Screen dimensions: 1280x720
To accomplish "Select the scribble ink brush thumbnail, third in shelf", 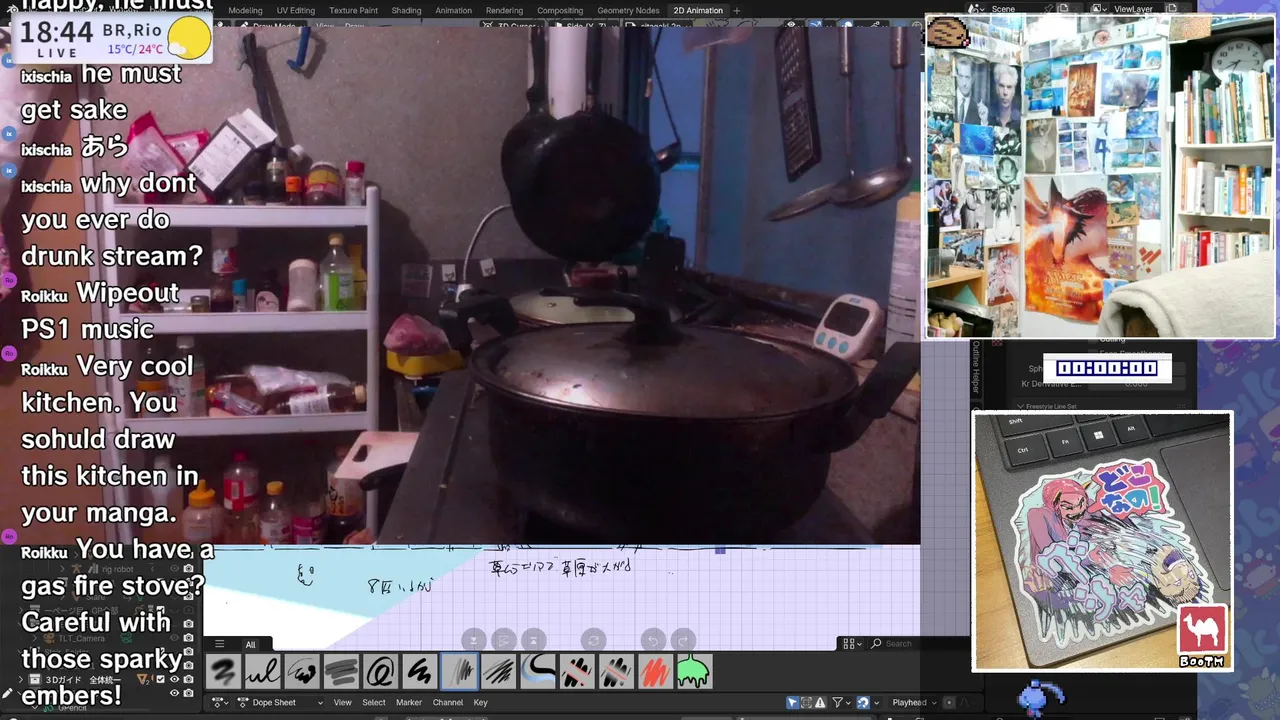I will coord(302,671).
